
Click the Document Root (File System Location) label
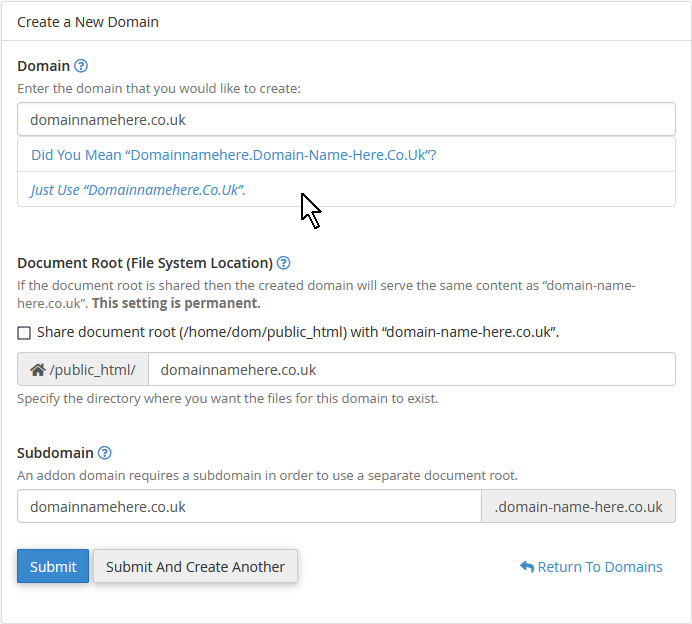click(x=145, y=263)
